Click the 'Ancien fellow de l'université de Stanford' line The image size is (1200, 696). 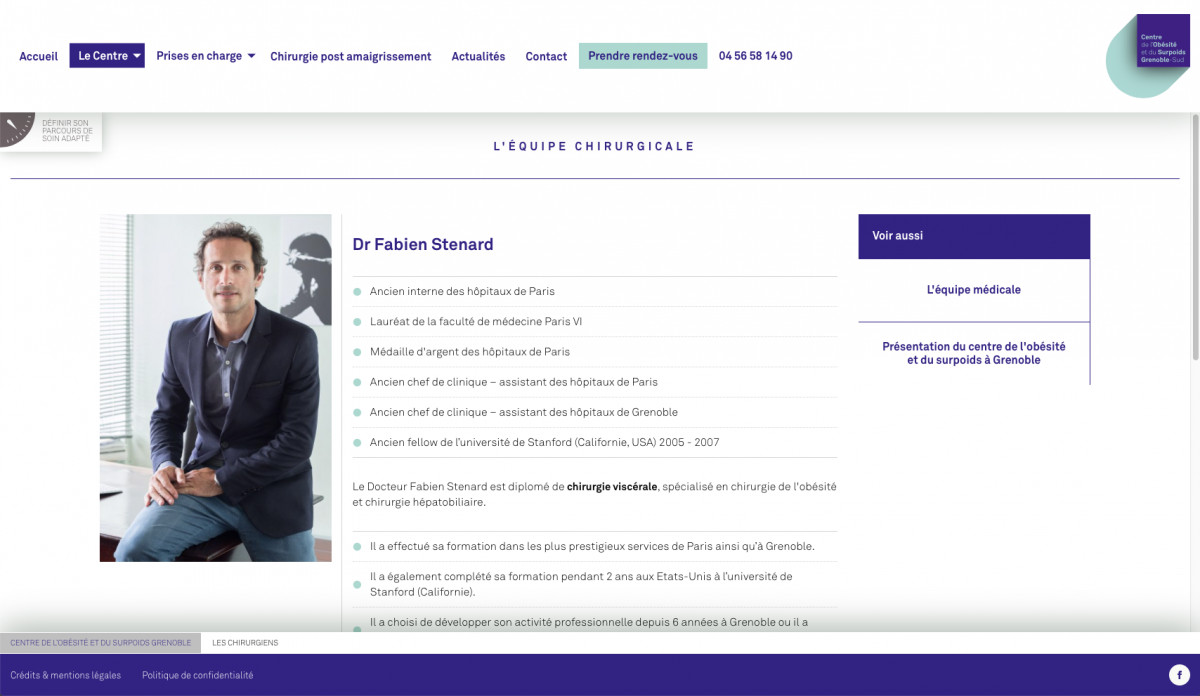coord(544,442)
